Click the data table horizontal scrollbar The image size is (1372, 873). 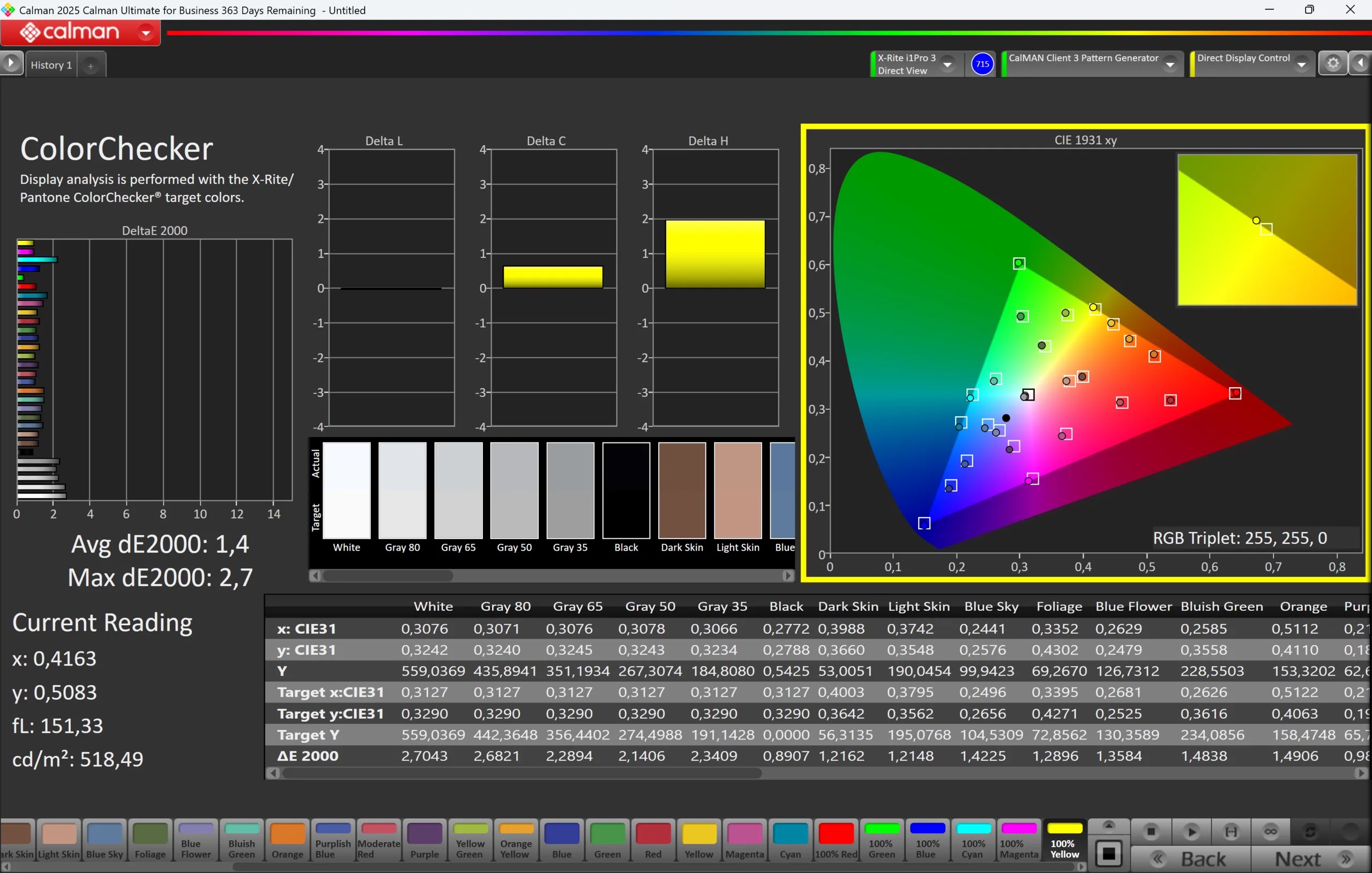click(521, 773)
